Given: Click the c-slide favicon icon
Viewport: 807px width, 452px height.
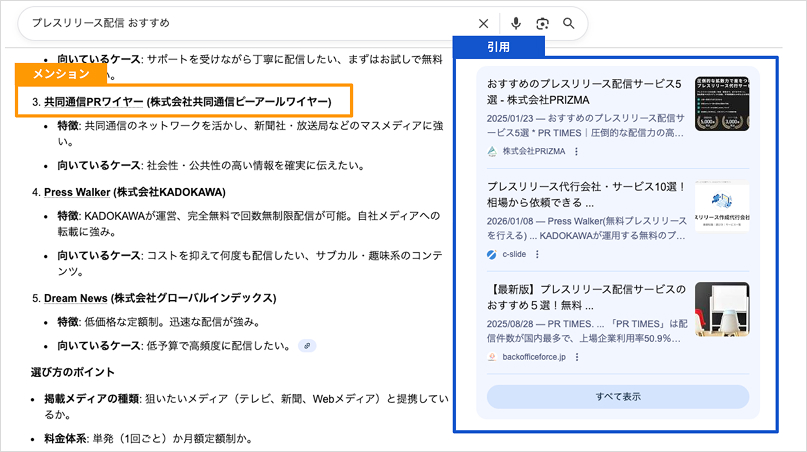Looking at the screenshot, I should click(x=492, y=254).
